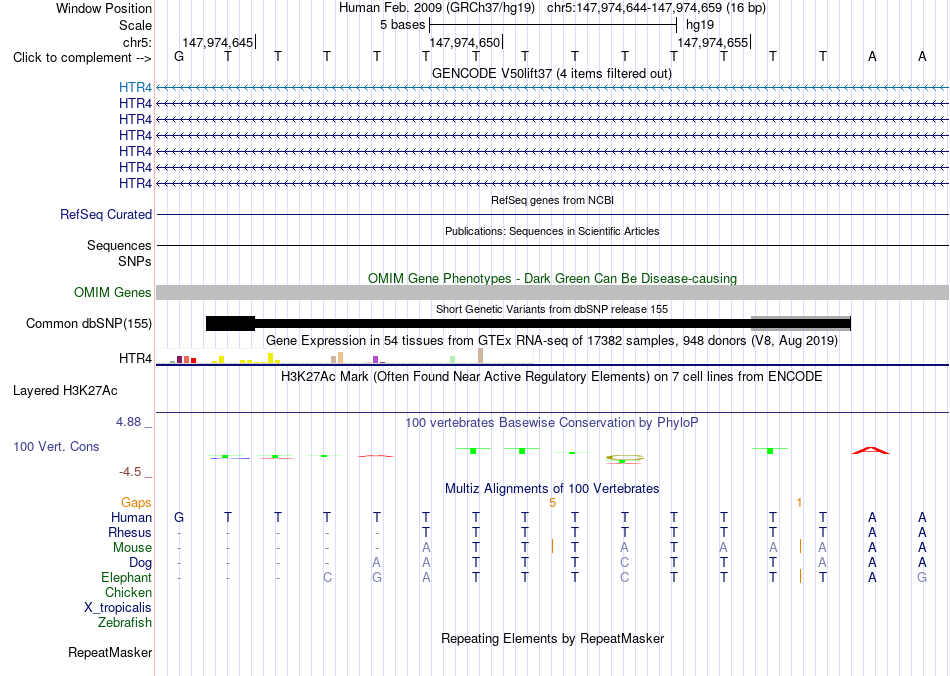Open the OMIM Genes track label
The width and height of the screenshot is (950, 676).
[x=113, y=293]
